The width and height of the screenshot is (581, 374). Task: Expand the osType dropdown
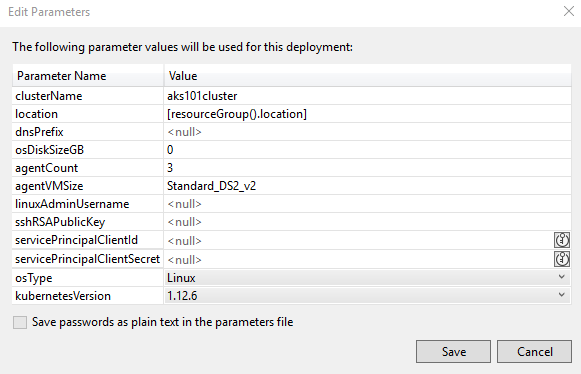click(562, 277)
